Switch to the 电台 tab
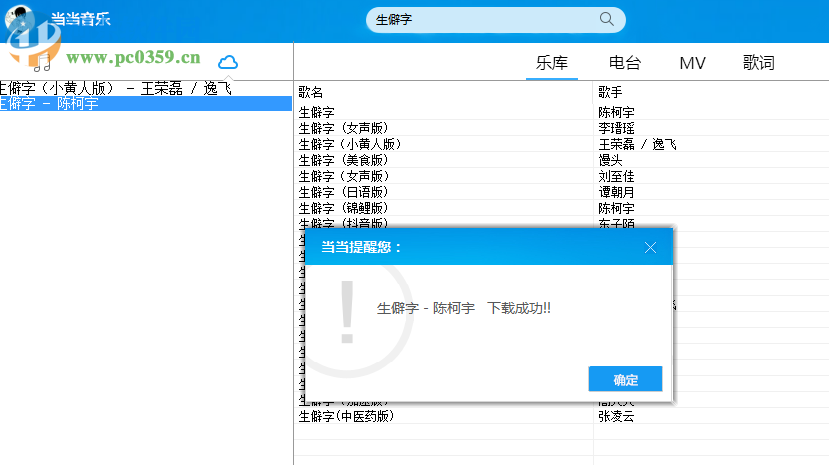Screen dimensions: 829x465 624,63
